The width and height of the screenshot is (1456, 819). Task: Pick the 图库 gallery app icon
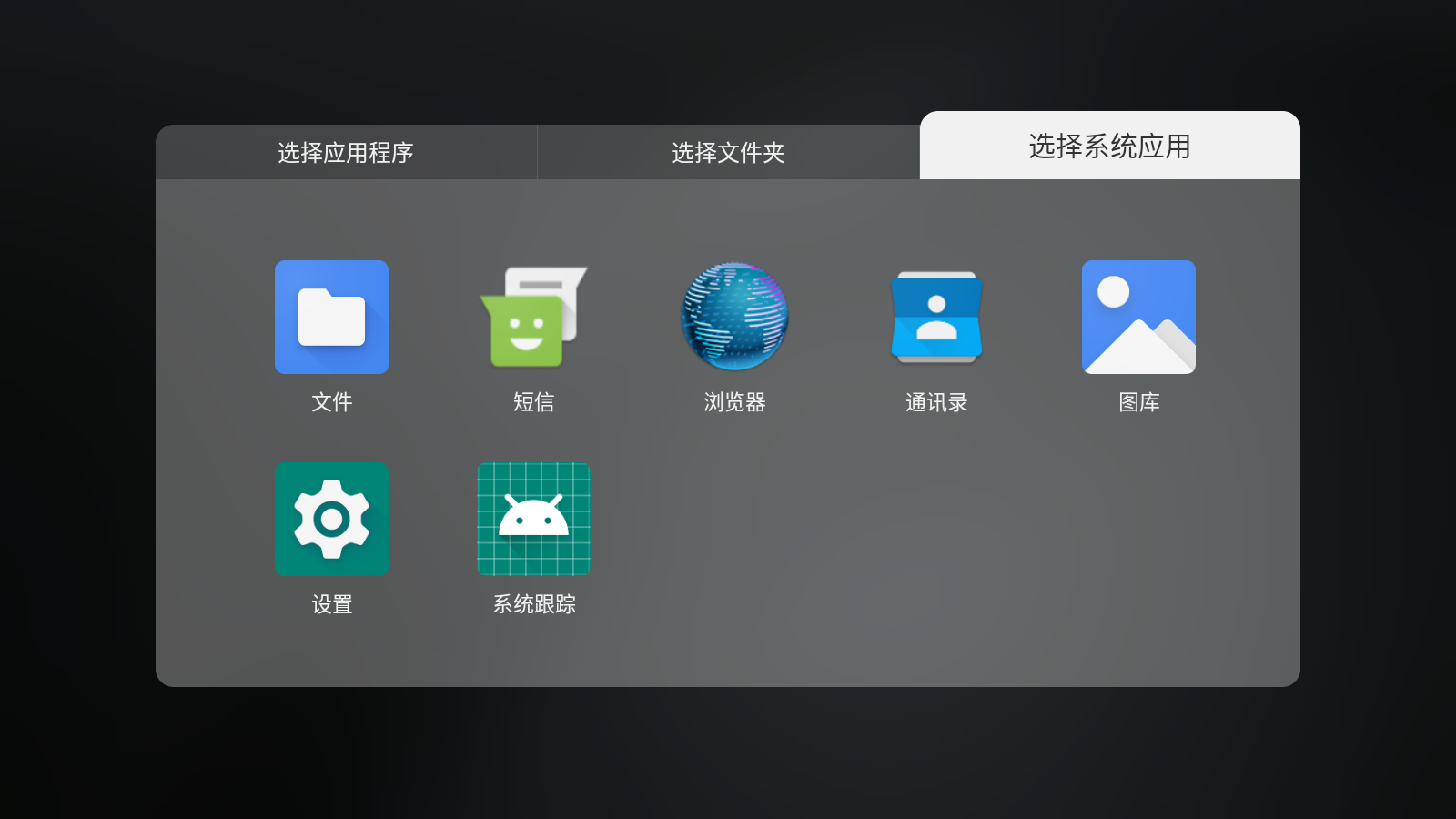(x=1138, y=317)
